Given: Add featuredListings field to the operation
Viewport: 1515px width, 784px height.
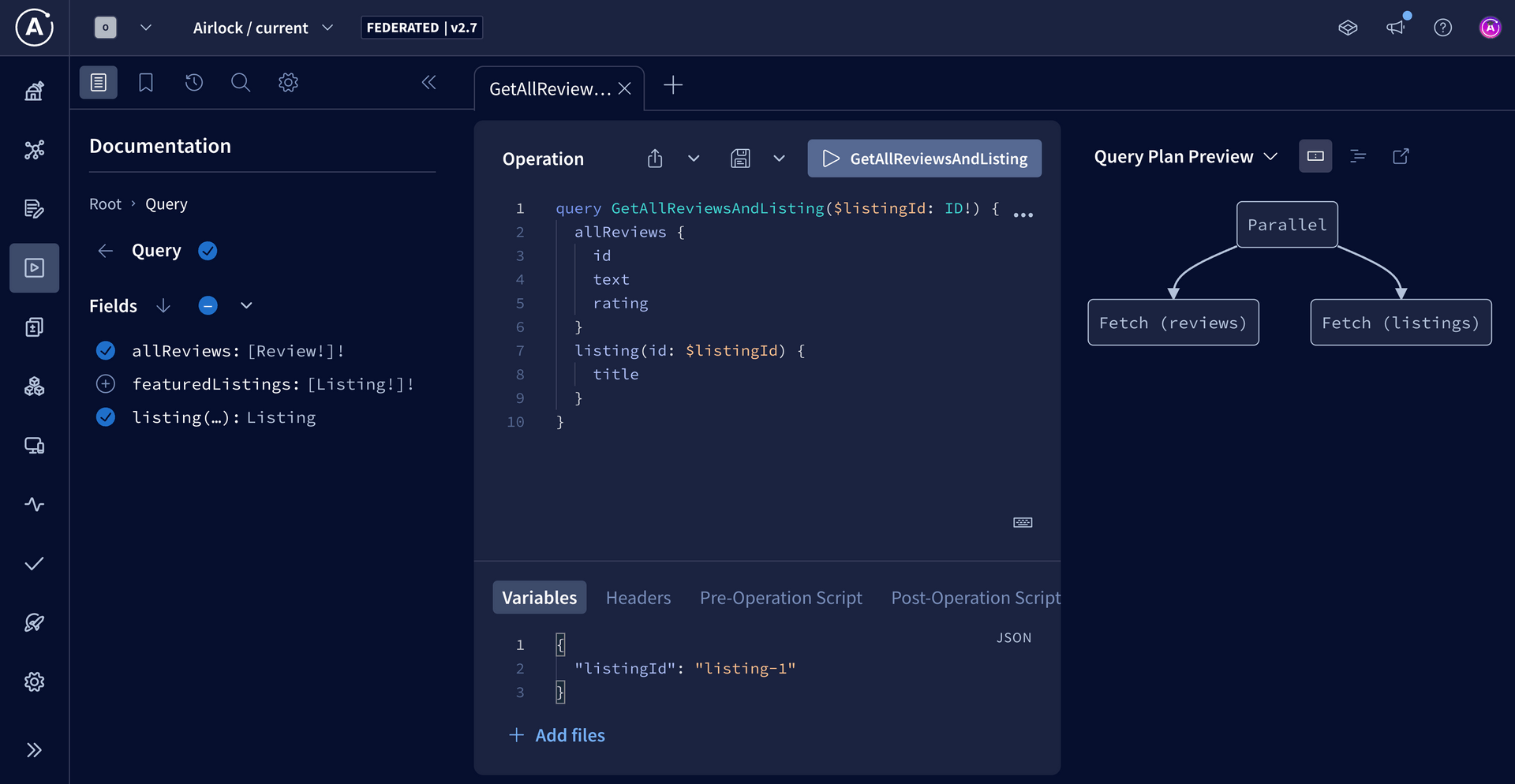Looking at the screenshot, I should coord(106,384).
